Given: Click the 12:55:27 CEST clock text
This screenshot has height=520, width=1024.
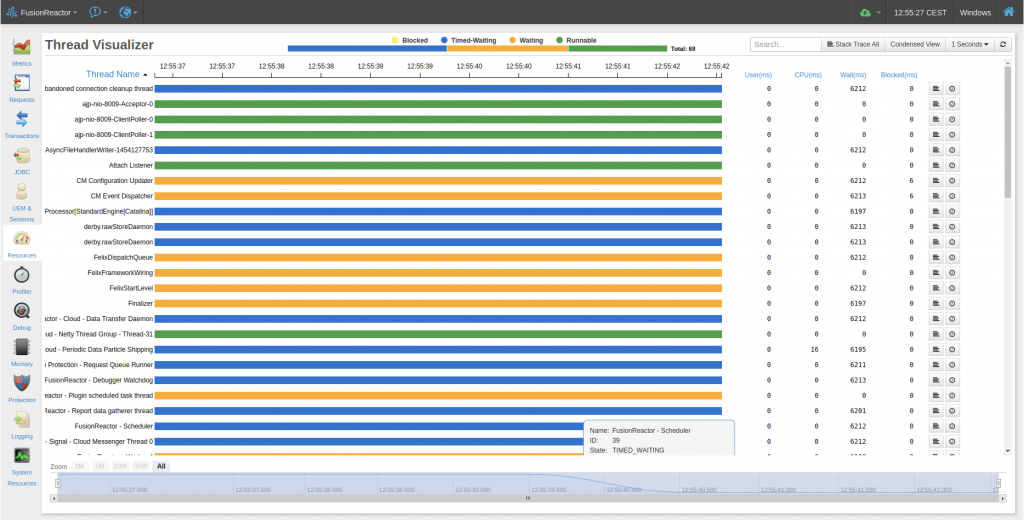Looking at the screenshot, I should (921, 12).
